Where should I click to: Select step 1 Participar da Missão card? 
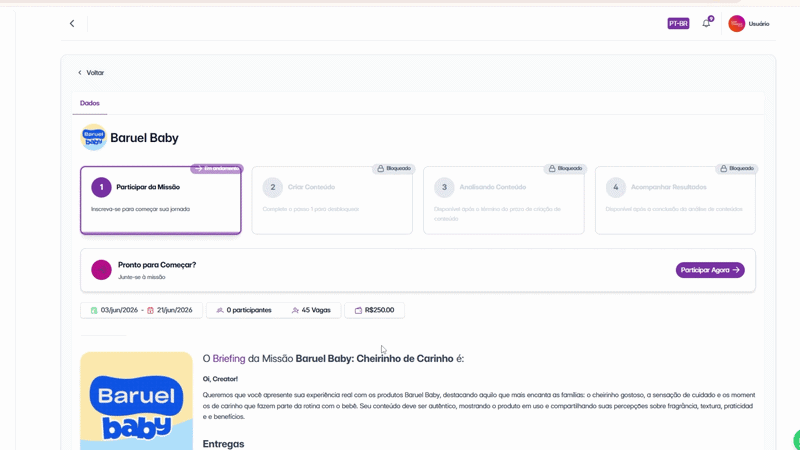coord(161,200)
